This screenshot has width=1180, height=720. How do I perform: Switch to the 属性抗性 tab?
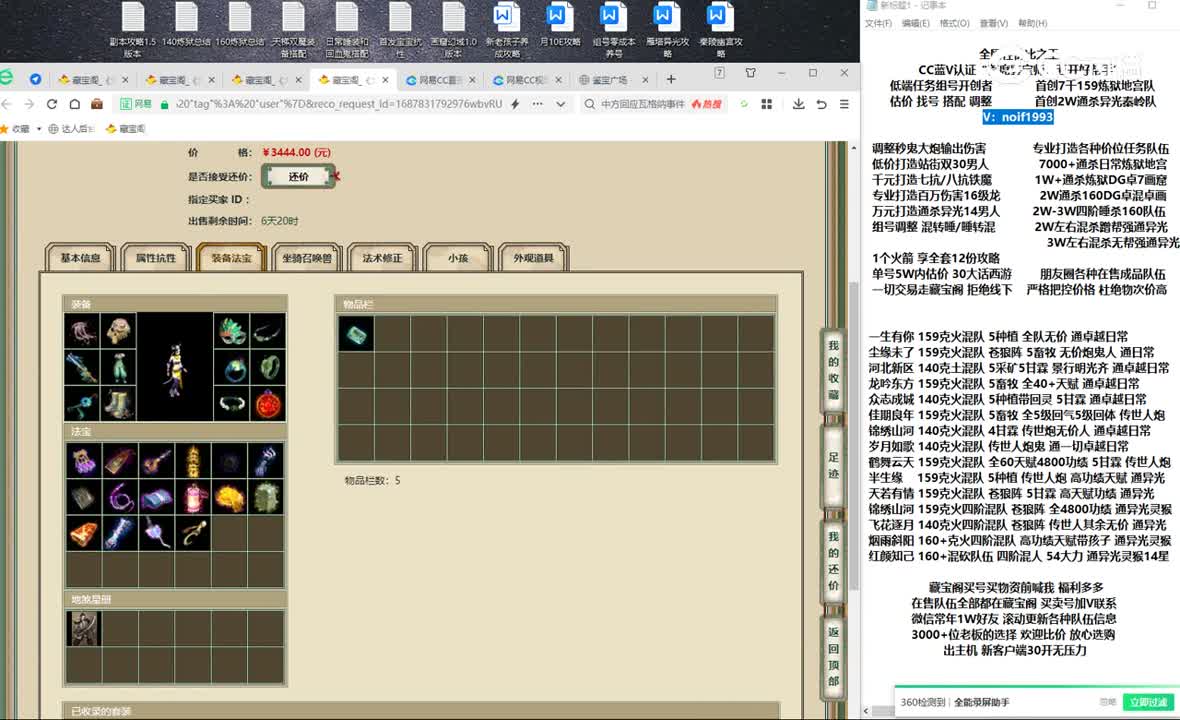coord(156,258)
